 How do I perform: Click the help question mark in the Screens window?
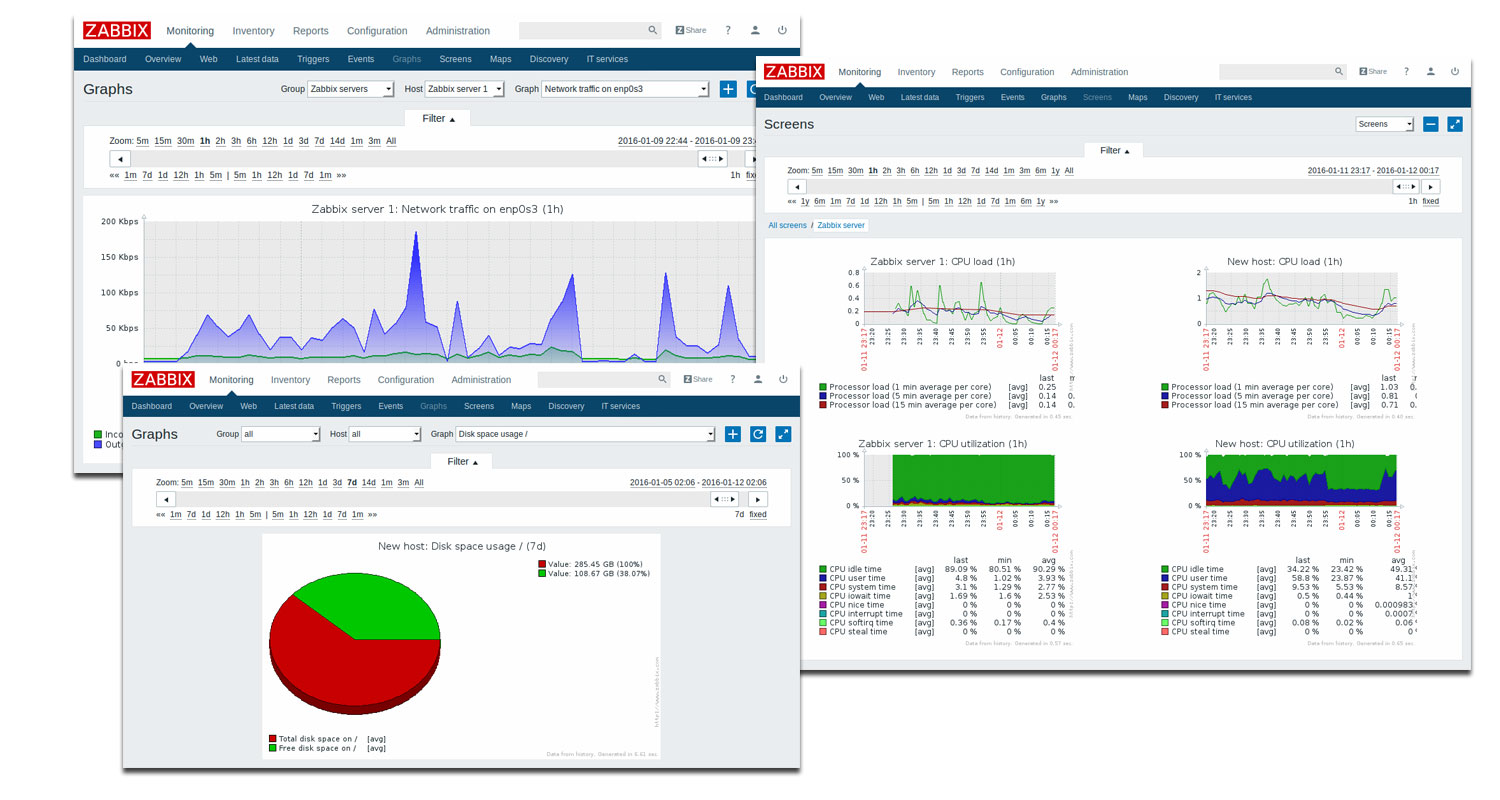pos(1406,72)
